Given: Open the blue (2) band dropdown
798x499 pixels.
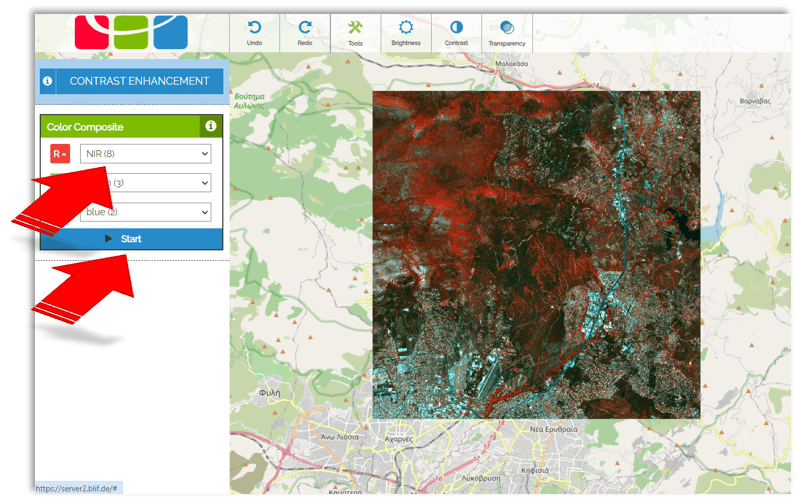Looking at the screenshot, I should [x=145, y=212].
